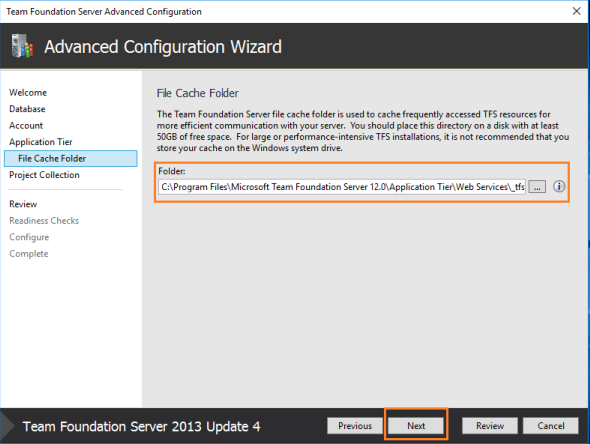Click the File Cache Folder heading
The height and width of the screenshot is (444, 590).
(198, 93)
